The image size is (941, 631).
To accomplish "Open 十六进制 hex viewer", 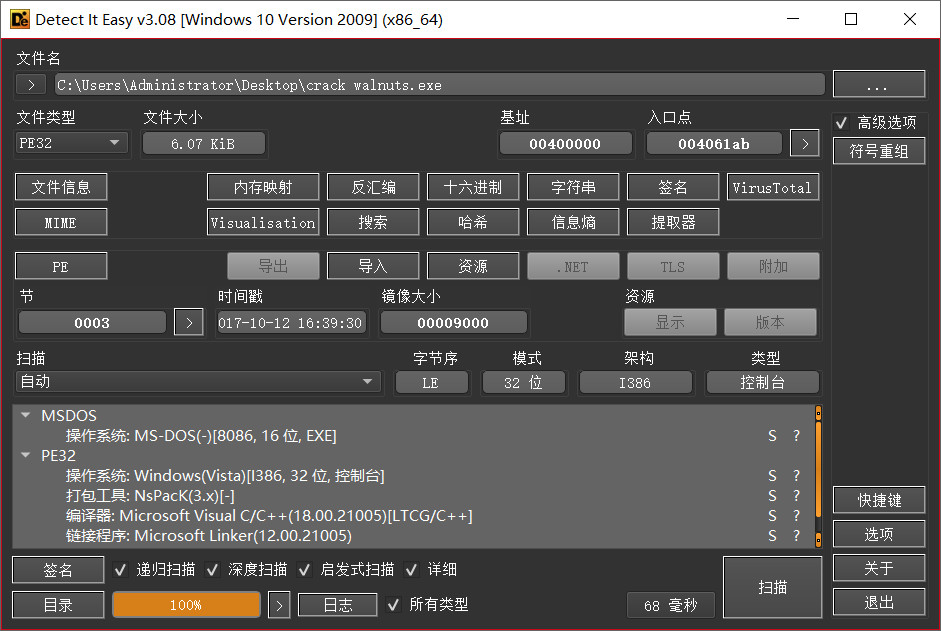I will (473, 187).
